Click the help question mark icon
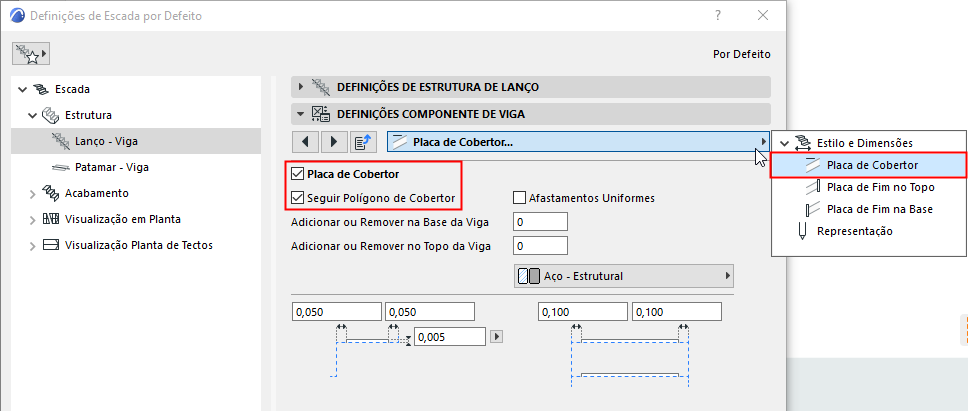968x411 pixels. [x=718, y=16]
